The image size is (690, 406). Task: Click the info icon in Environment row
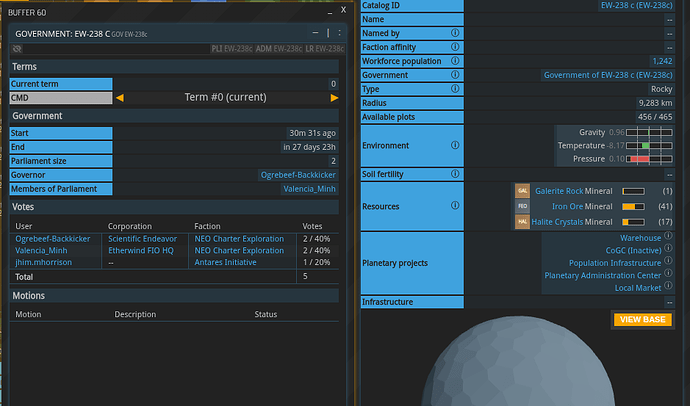455,145
